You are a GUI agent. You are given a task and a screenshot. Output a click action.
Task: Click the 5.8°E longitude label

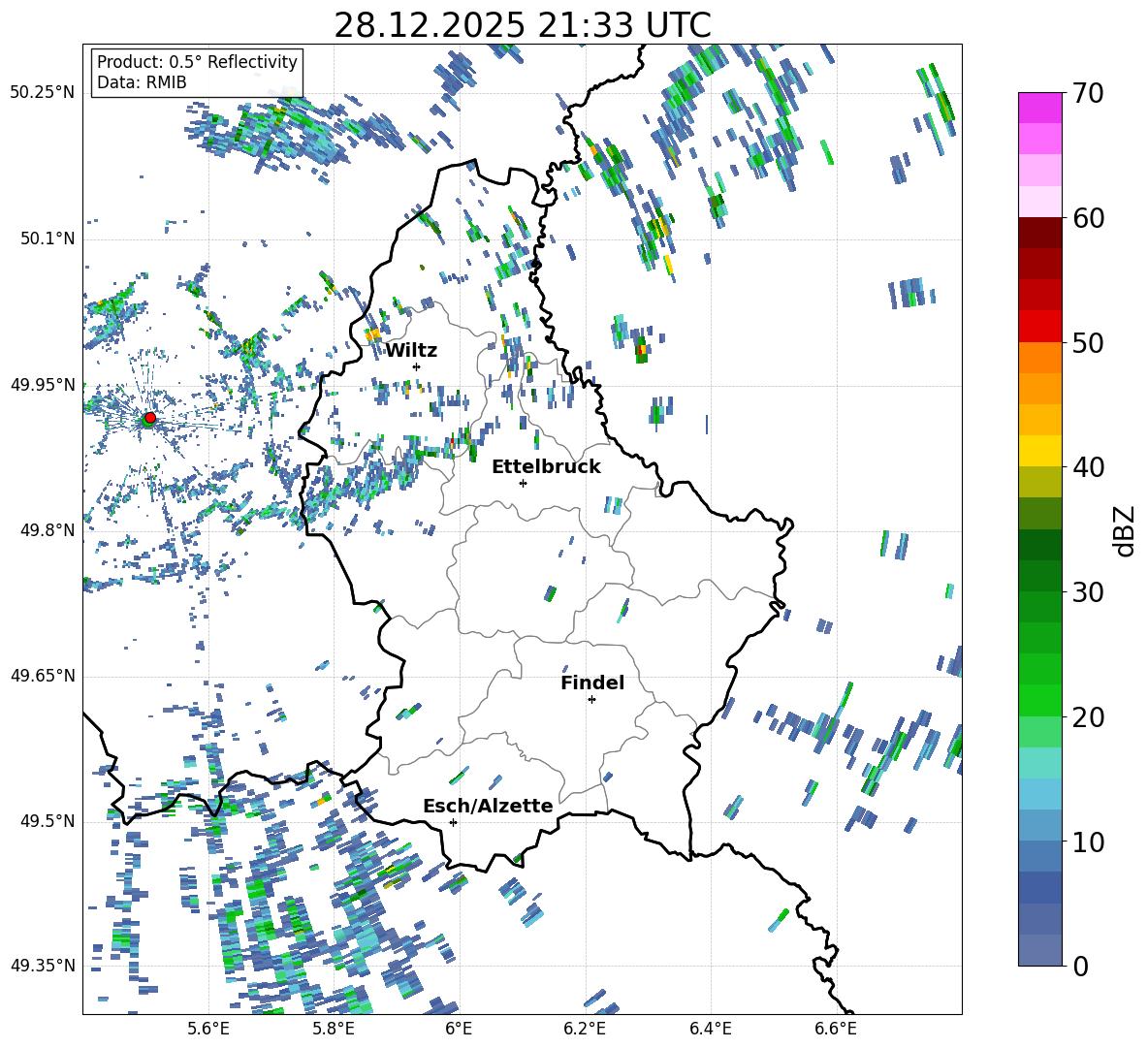pyautogui.click(x=334, y=1029)
